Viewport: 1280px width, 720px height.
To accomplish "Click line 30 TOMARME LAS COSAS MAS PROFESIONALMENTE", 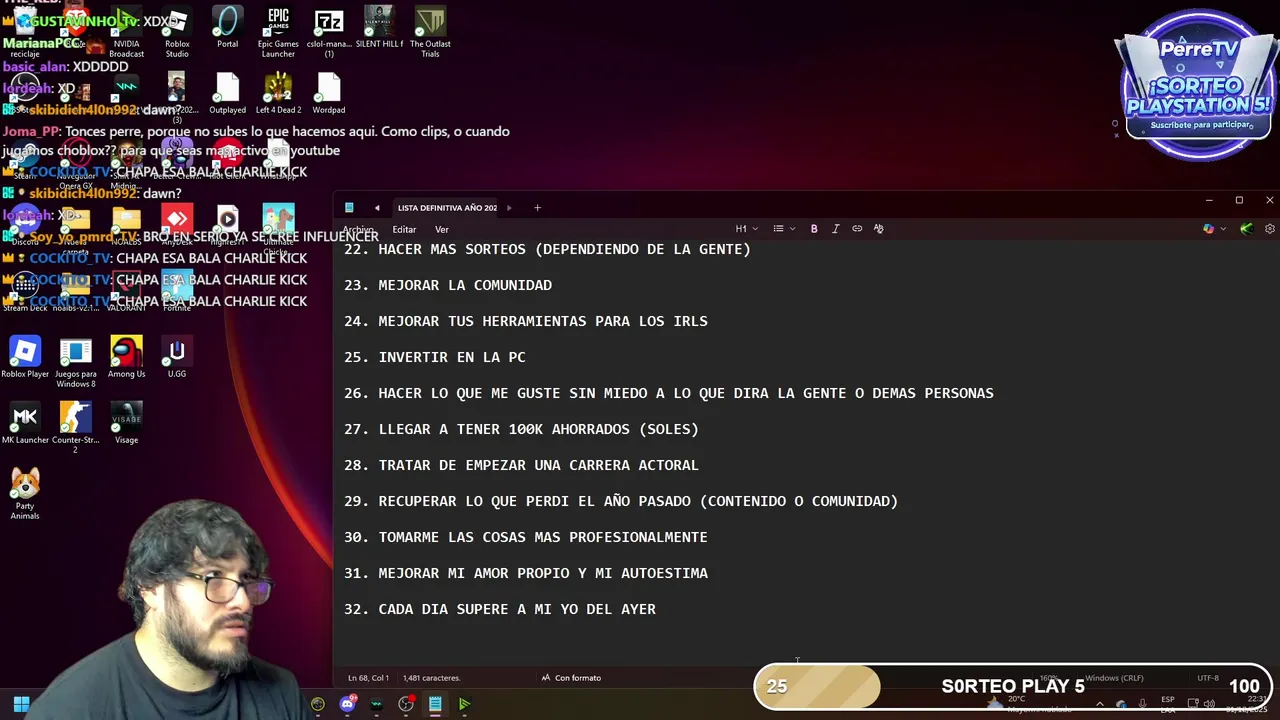I will coord(525,537).
